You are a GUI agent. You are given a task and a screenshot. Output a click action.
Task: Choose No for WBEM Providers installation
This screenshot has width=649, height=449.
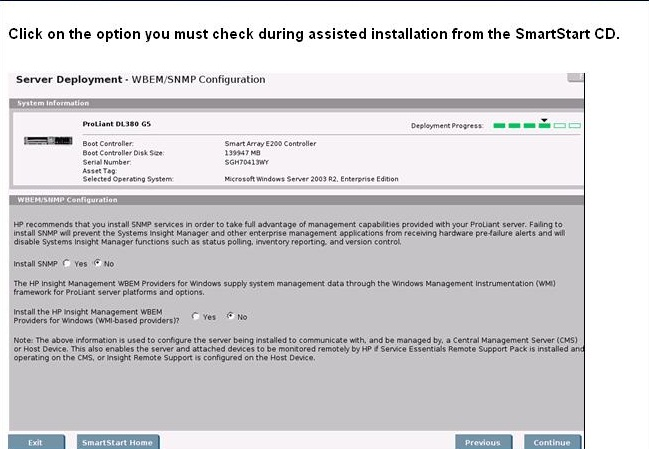click(x=230, y=316)
